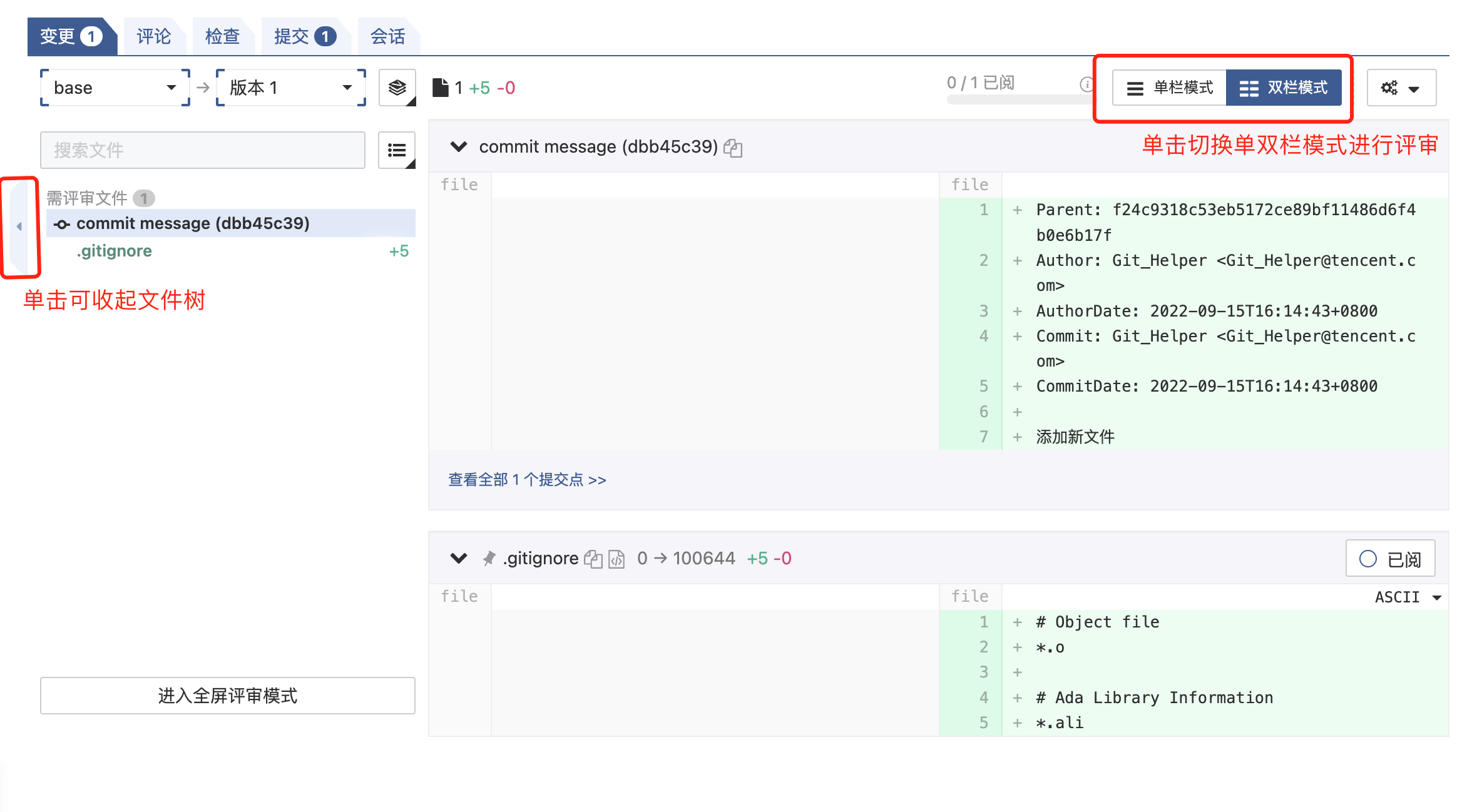Click 查看全部 1 个提交点 link
This screenshot has width=1472, height=812.
[527, 480]
